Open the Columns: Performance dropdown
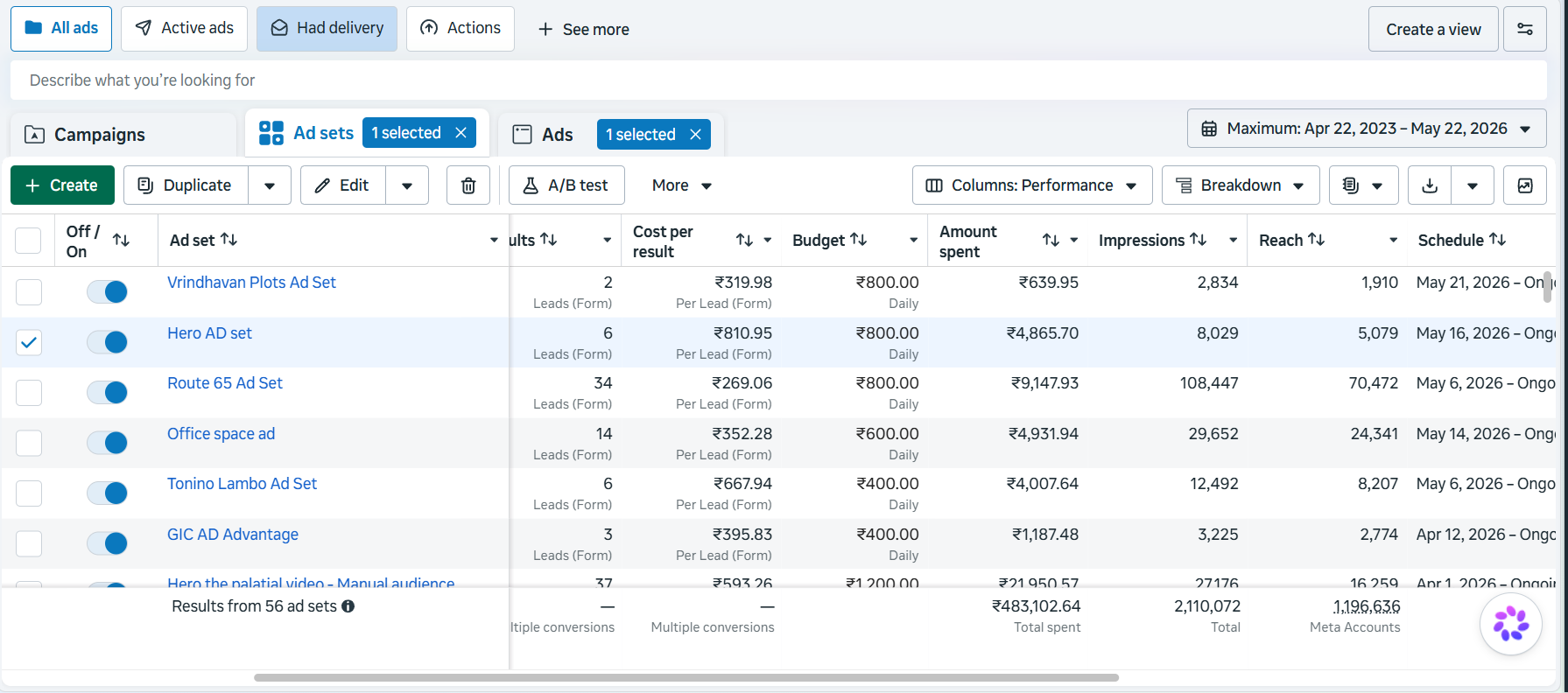The image size is (1568, 693). coord(1032,185)
